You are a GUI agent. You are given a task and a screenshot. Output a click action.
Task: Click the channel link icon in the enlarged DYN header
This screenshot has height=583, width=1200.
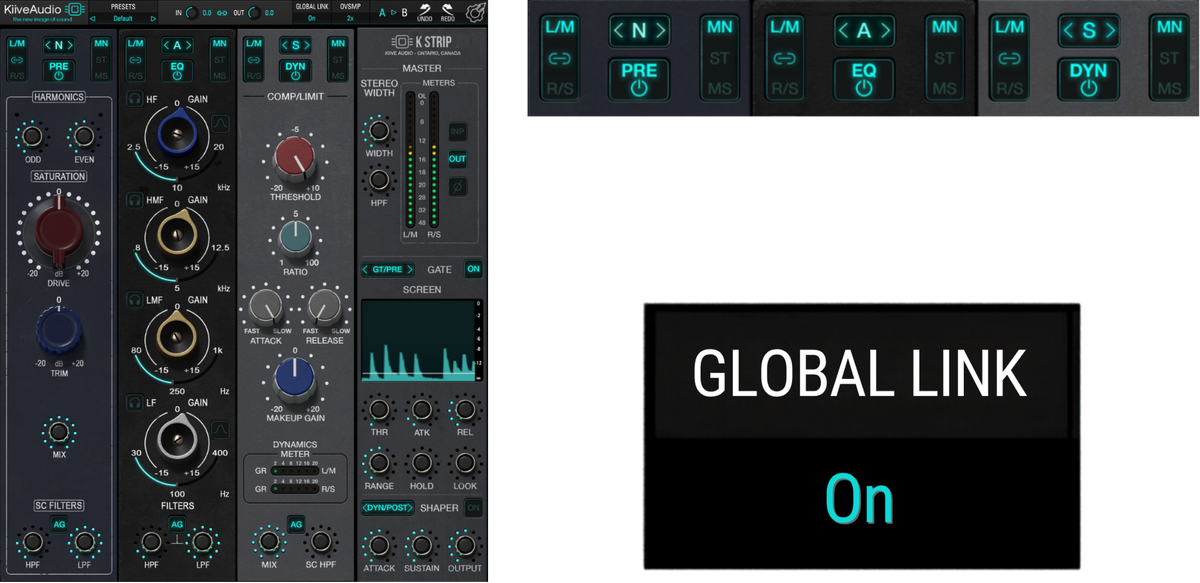[x=1010, y=60]
